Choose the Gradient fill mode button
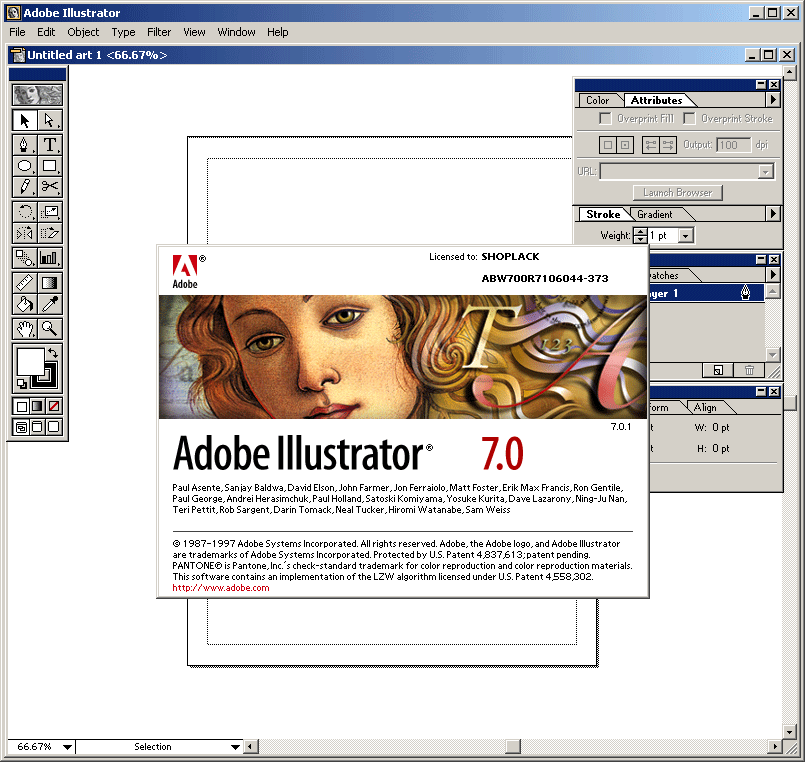Screen dimensions: 805x762 [37, 407]
